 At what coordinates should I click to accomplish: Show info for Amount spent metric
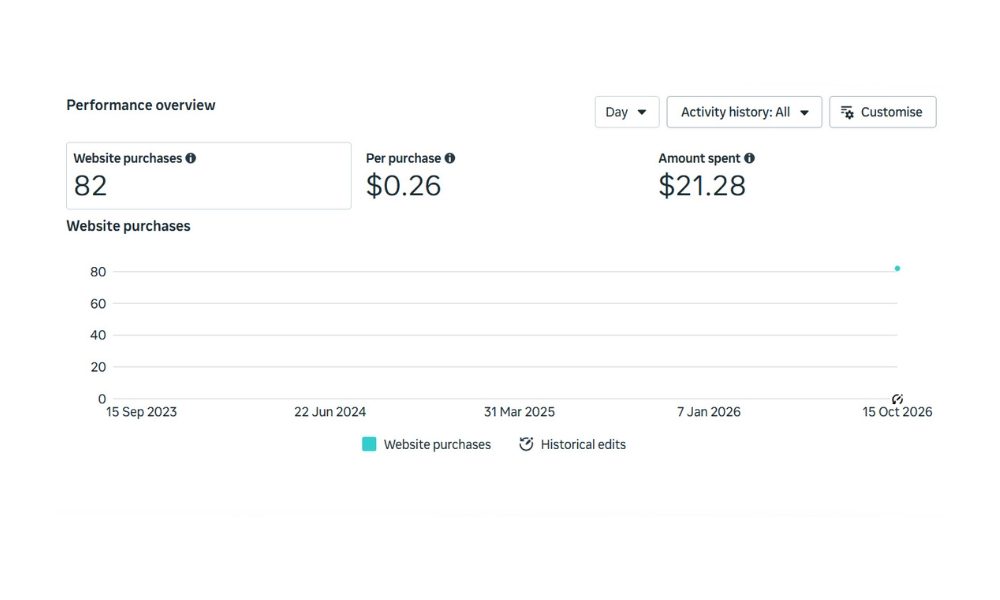coord(749,158)
